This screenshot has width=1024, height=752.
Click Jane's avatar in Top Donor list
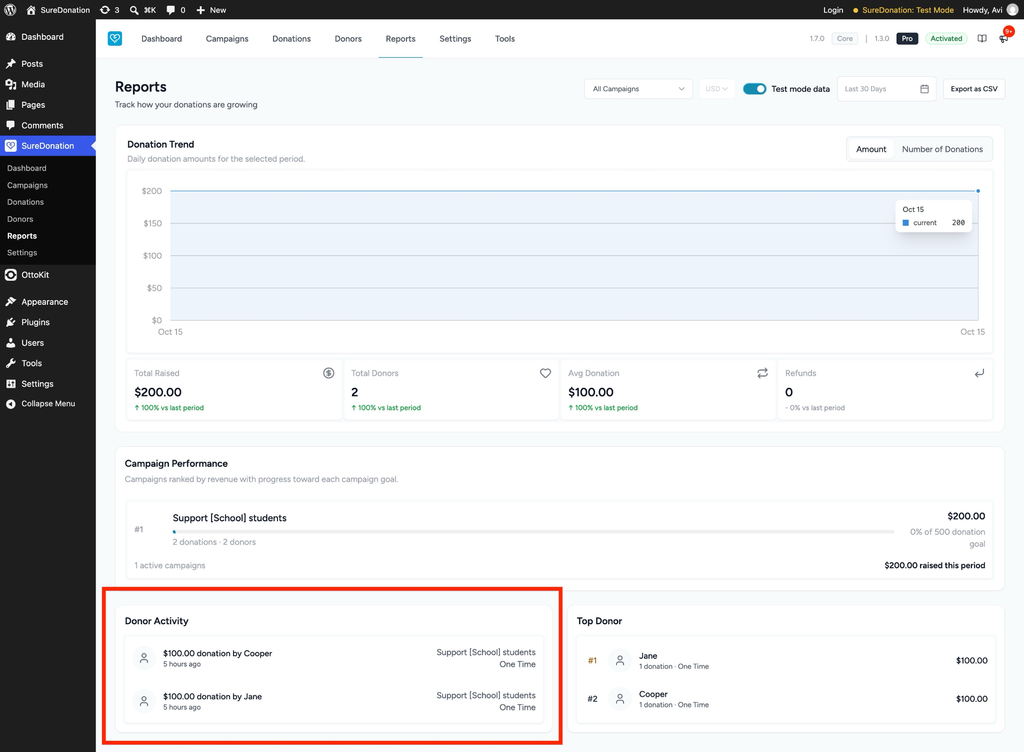coord(620,661)
